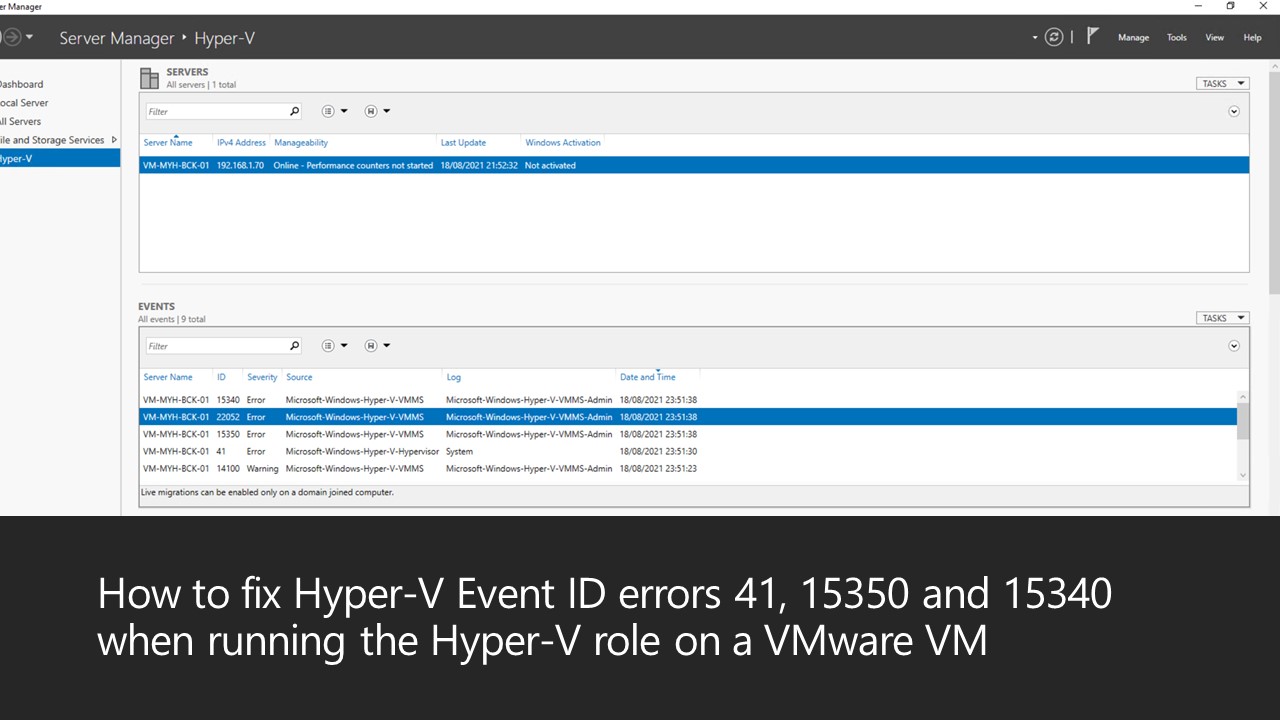Click the save filter icon in the Events toolbar
1280x720 pixels.
click(x=371, y=345)
